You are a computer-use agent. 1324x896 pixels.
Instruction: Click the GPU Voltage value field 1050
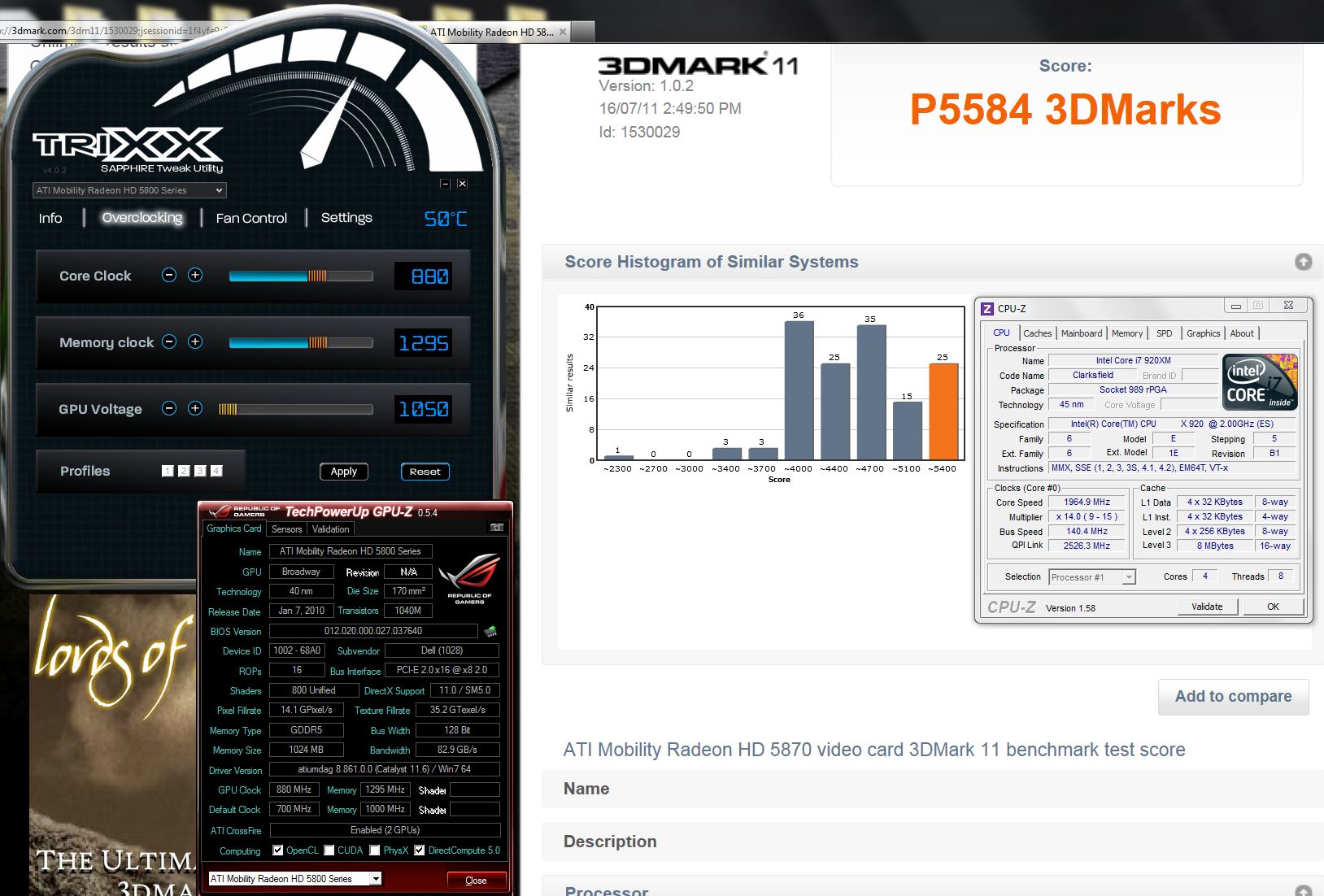[423, 409]
